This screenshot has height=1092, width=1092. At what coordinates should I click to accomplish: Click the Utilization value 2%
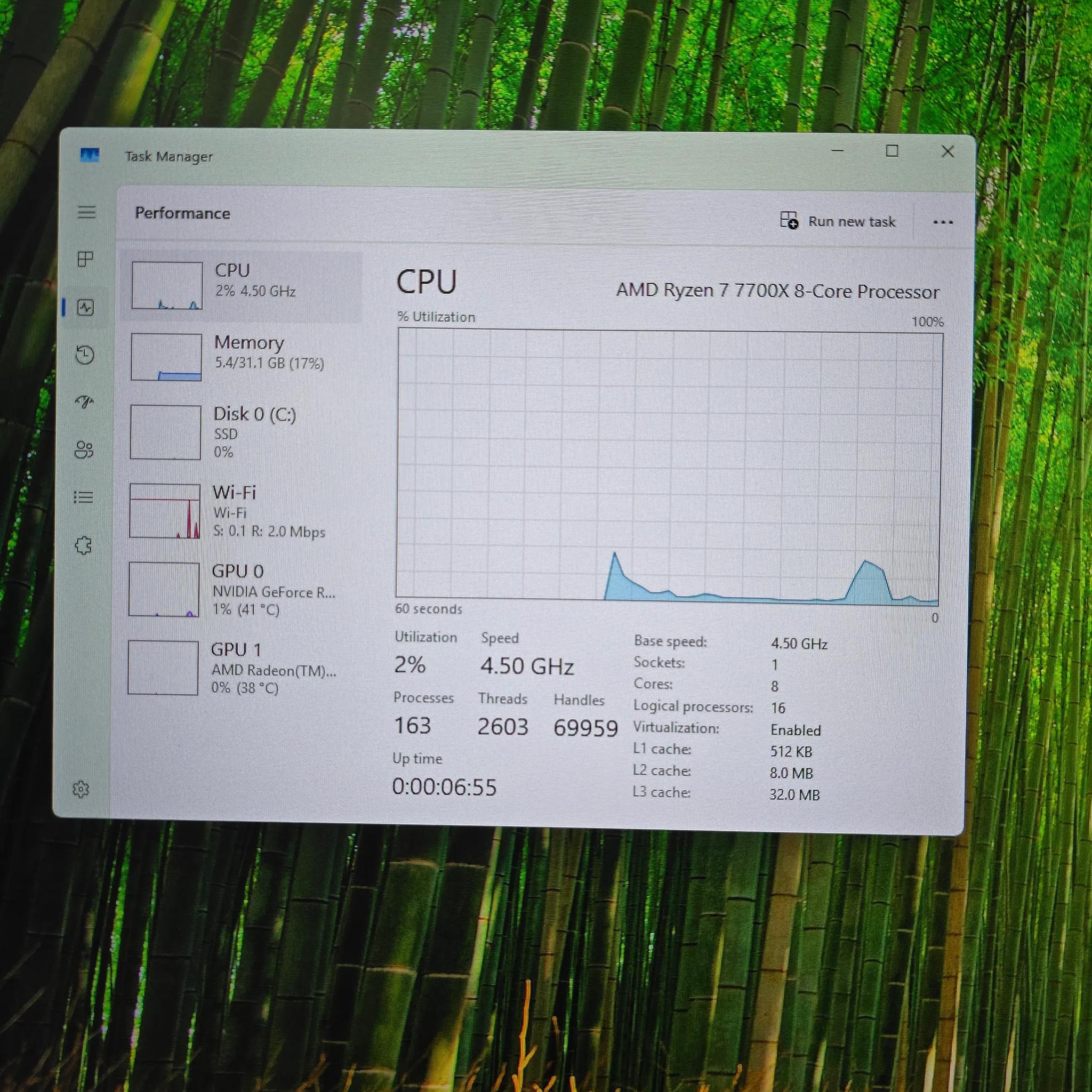pyautogui.click(x=410, y=665)
